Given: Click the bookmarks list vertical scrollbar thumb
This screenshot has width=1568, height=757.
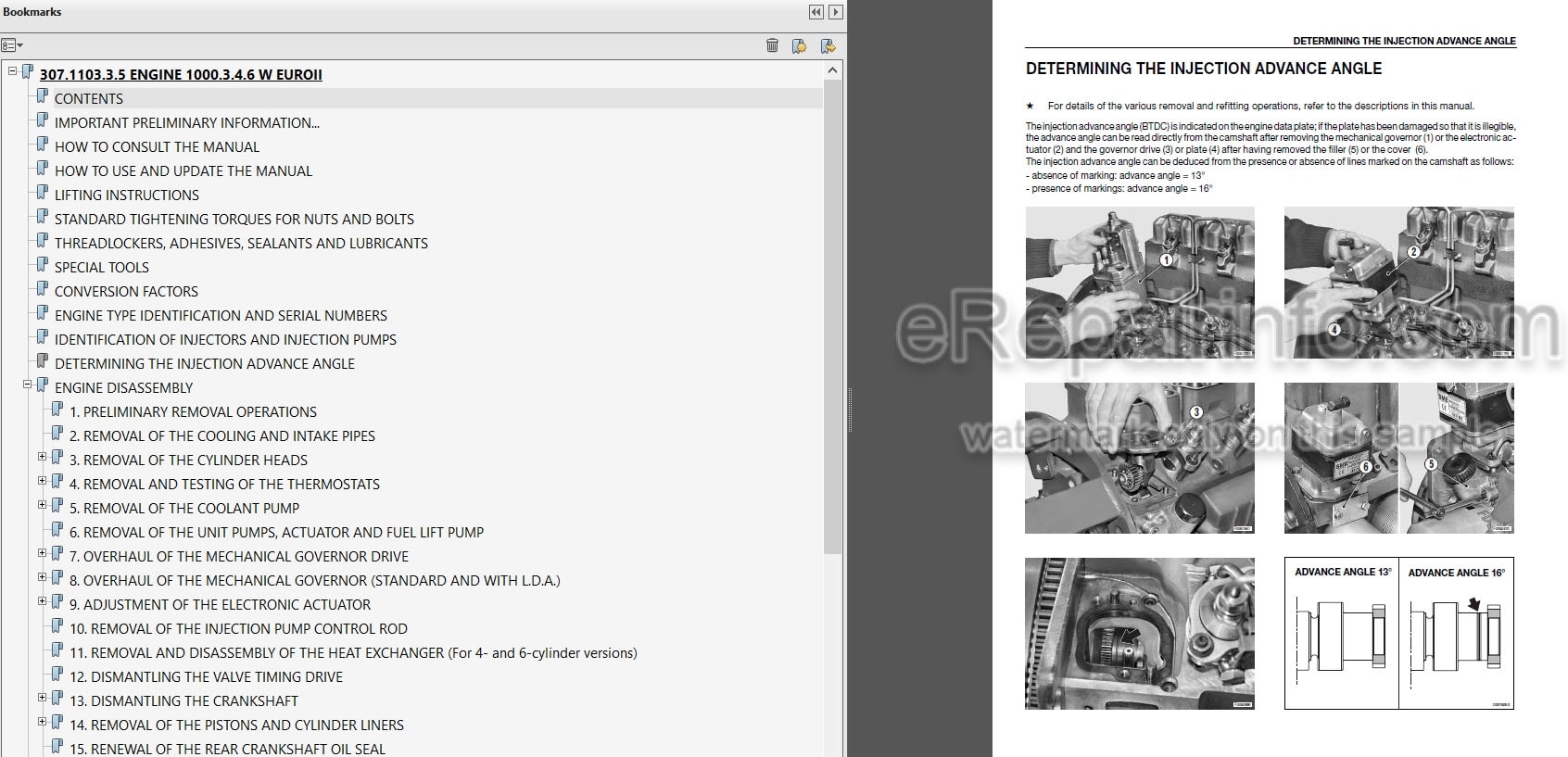Looking at the screenshot, I should tap(832, 315).
